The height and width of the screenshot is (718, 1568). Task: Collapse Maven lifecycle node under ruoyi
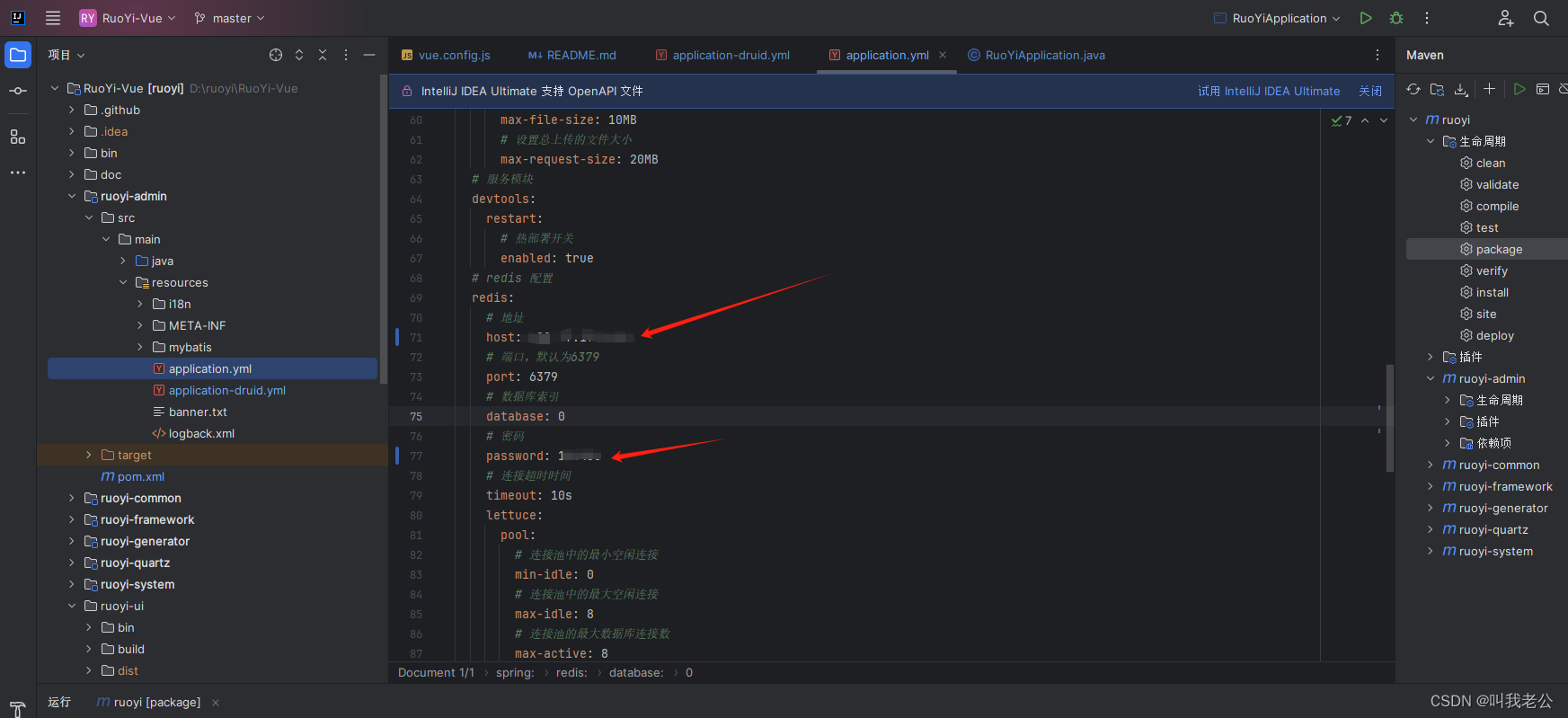pyautogui.click(x=1431, y=141)
